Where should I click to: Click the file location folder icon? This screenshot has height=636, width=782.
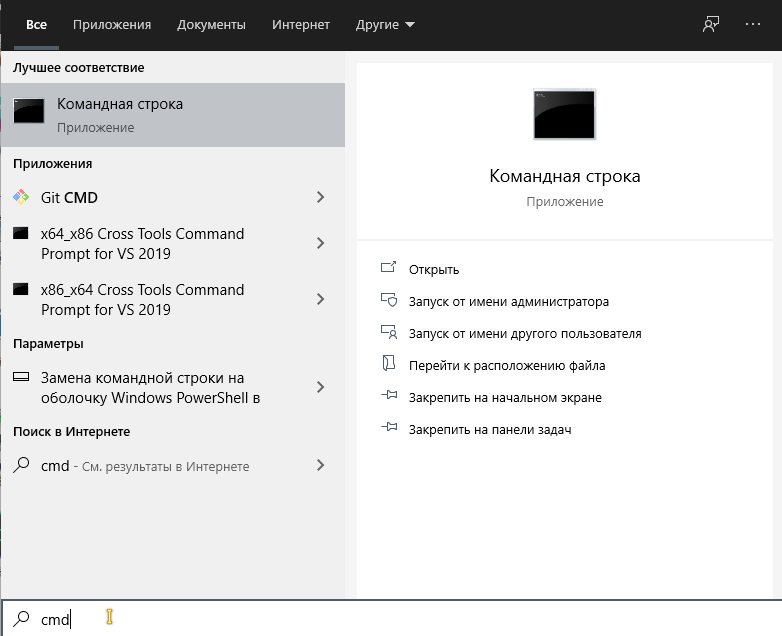[x=389, y=364]
